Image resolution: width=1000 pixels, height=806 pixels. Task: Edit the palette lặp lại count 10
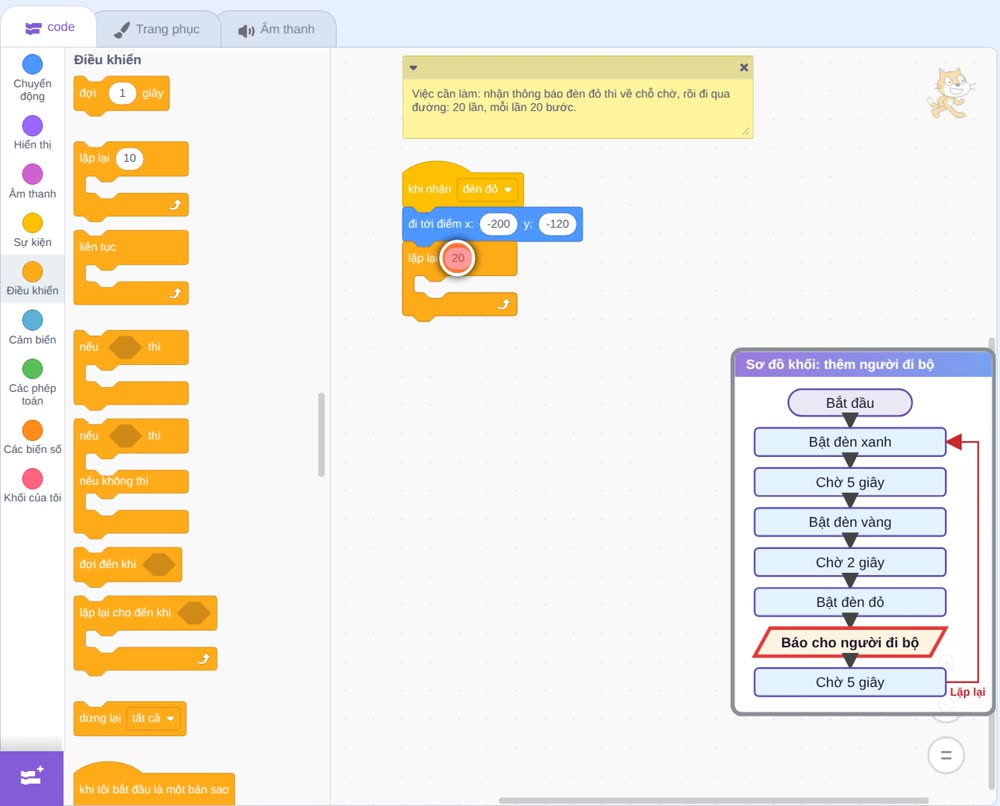point(129,158)
